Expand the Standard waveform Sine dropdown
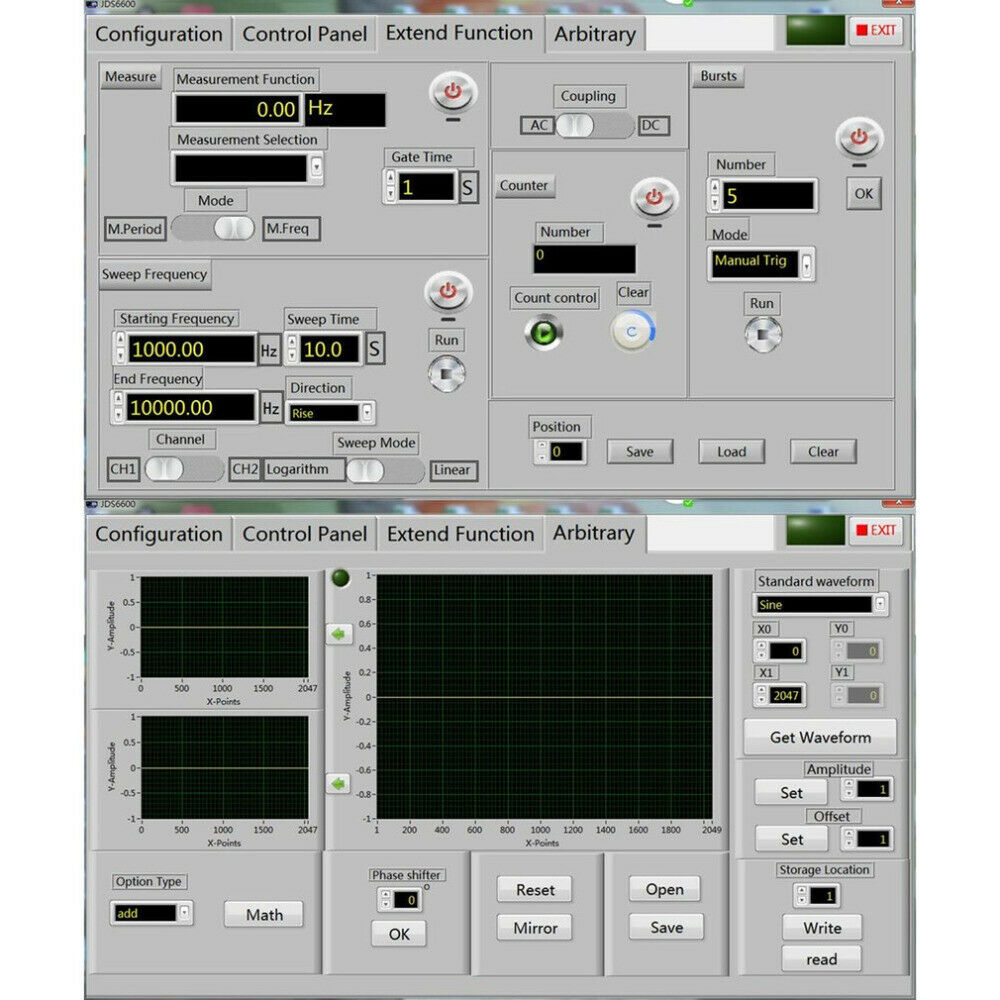The width and height of the screenshot is (1000, 1000). (880, 603)
